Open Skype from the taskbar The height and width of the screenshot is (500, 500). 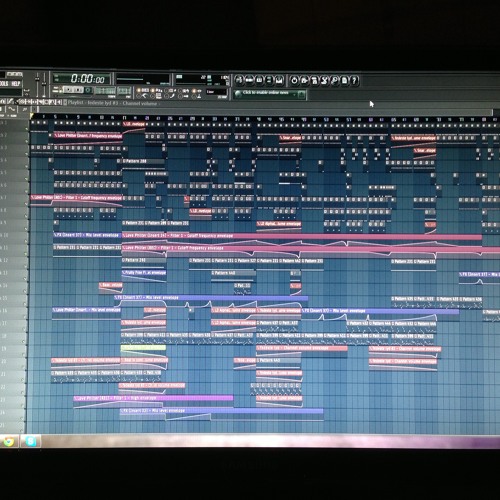31,441
